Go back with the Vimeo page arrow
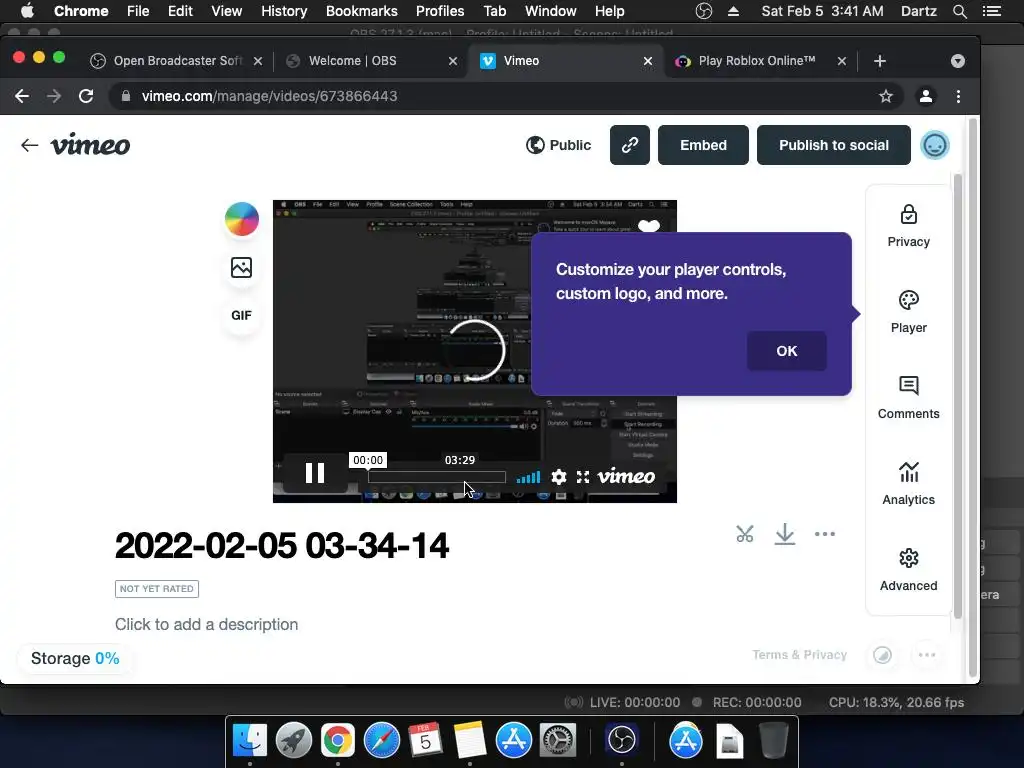The image size is (1024, 768). [x=29, y=145]
